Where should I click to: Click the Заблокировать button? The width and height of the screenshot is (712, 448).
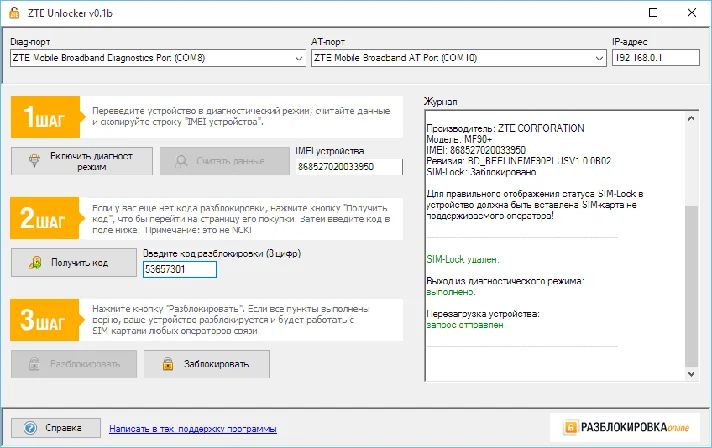[207, 364]
